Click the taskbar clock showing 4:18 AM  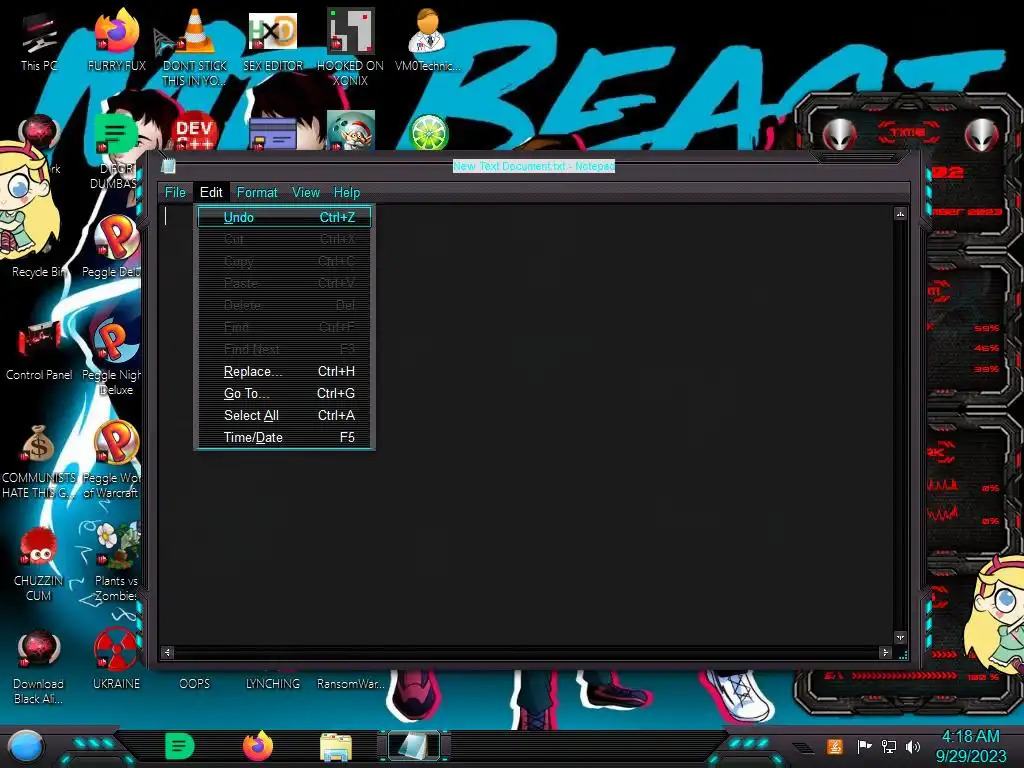[970, 746]
